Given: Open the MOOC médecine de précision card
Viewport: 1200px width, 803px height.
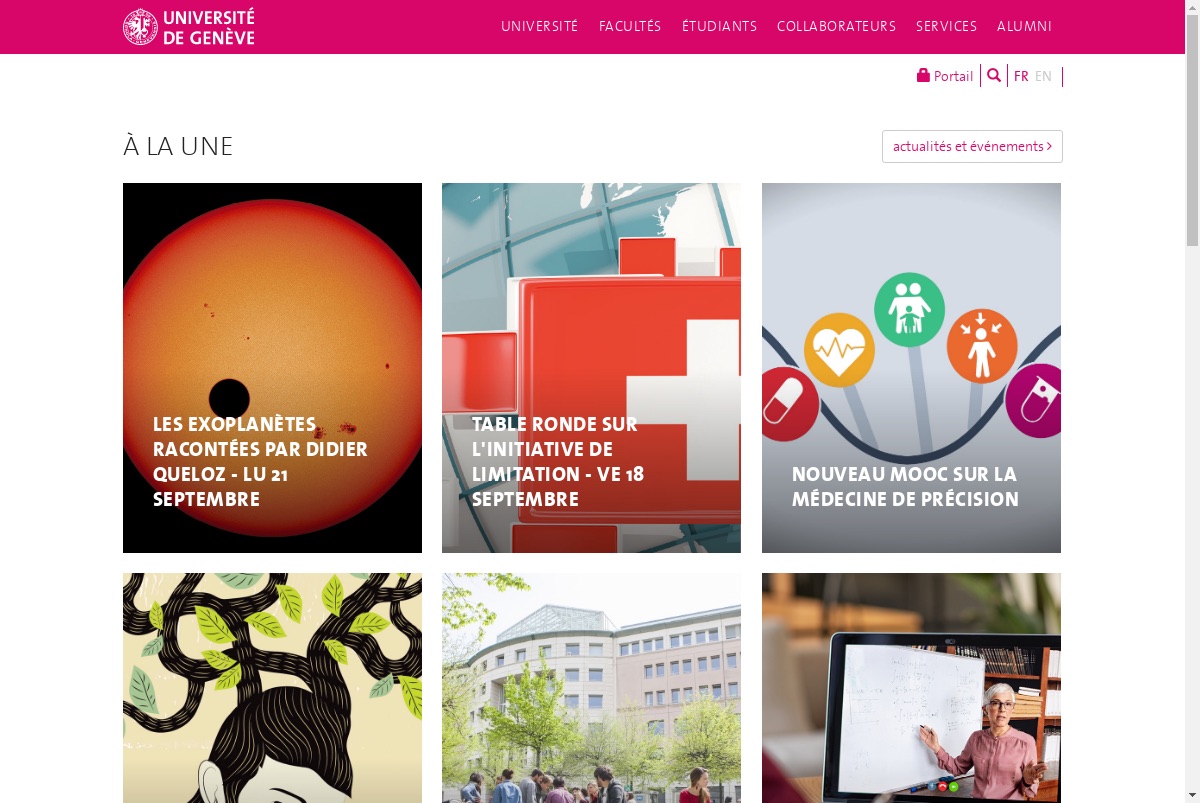Looking at the screenshot, I should click(x=911, y=368).
